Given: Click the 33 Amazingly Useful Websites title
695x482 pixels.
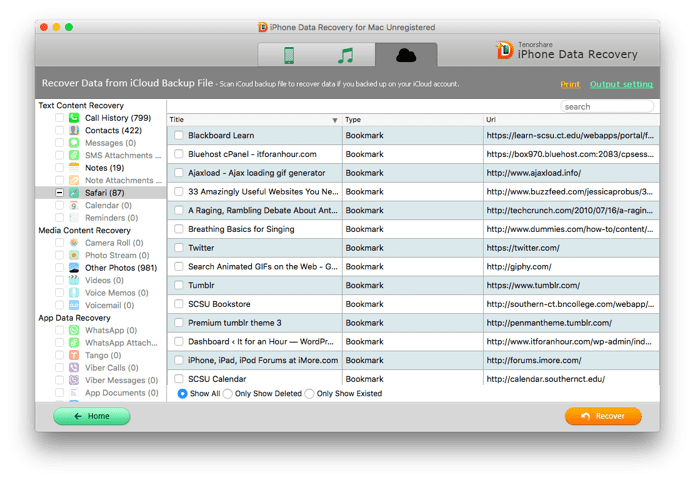Looking at the screenshot, I should pos(263,192).
